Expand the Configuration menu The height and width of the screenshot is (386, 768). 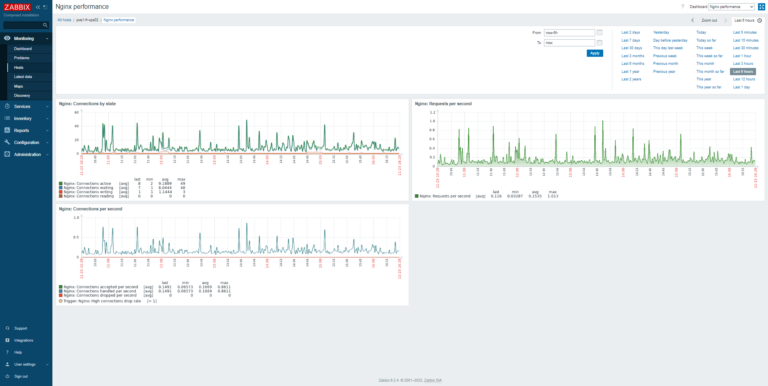(47, 143)
